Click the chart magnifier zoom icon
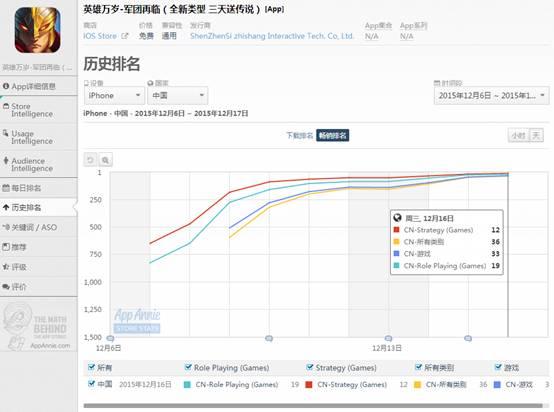This screenshot has width=554, height=412. pyautogui.click(x=105, y=160)
